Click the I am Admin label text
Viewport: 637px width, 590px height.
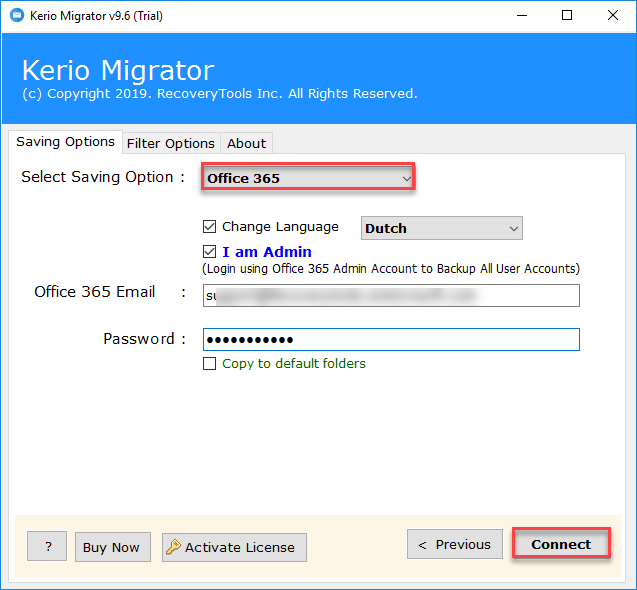267,252
